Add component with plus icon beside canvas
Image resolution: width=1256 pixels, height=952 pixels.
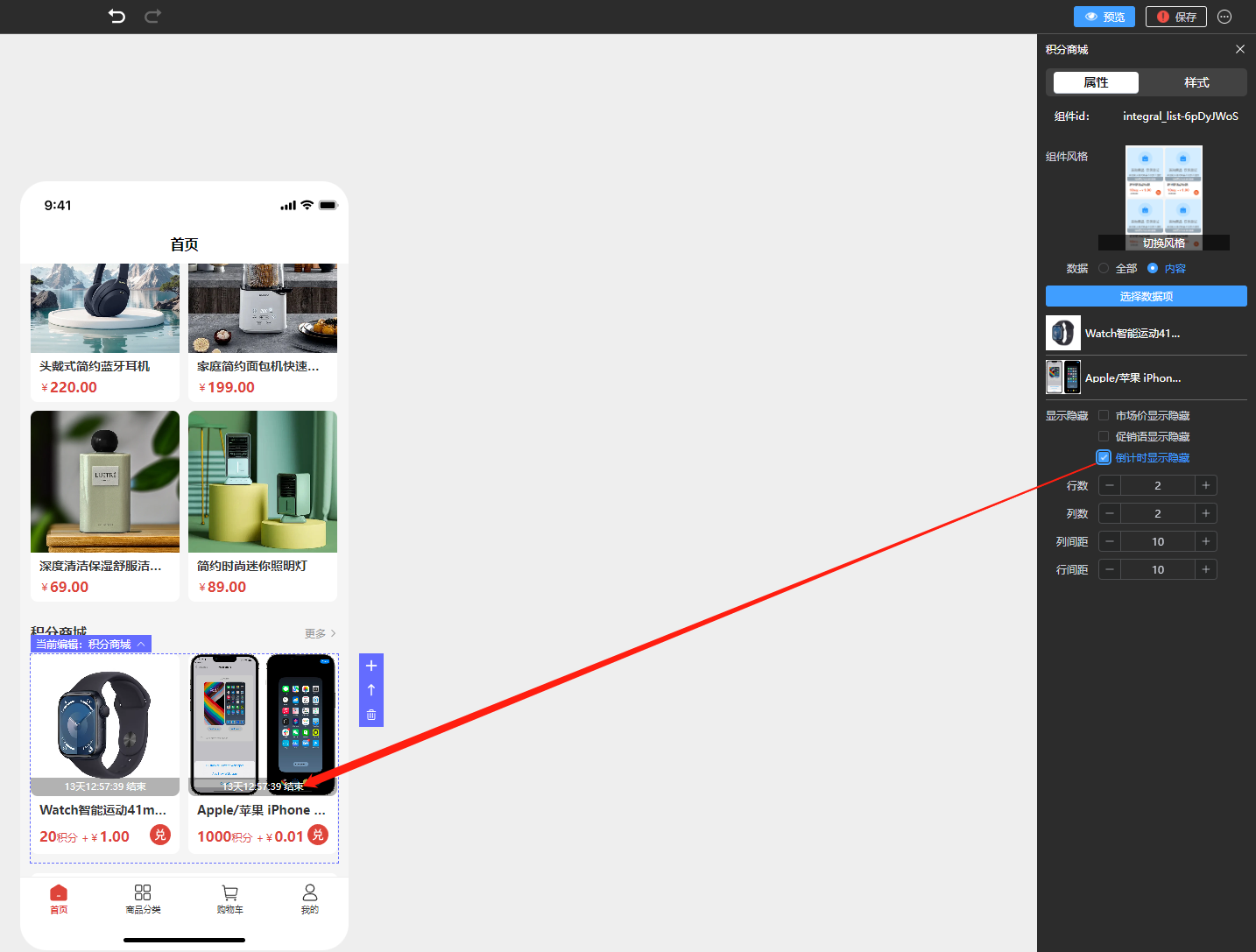coord(371,666)
